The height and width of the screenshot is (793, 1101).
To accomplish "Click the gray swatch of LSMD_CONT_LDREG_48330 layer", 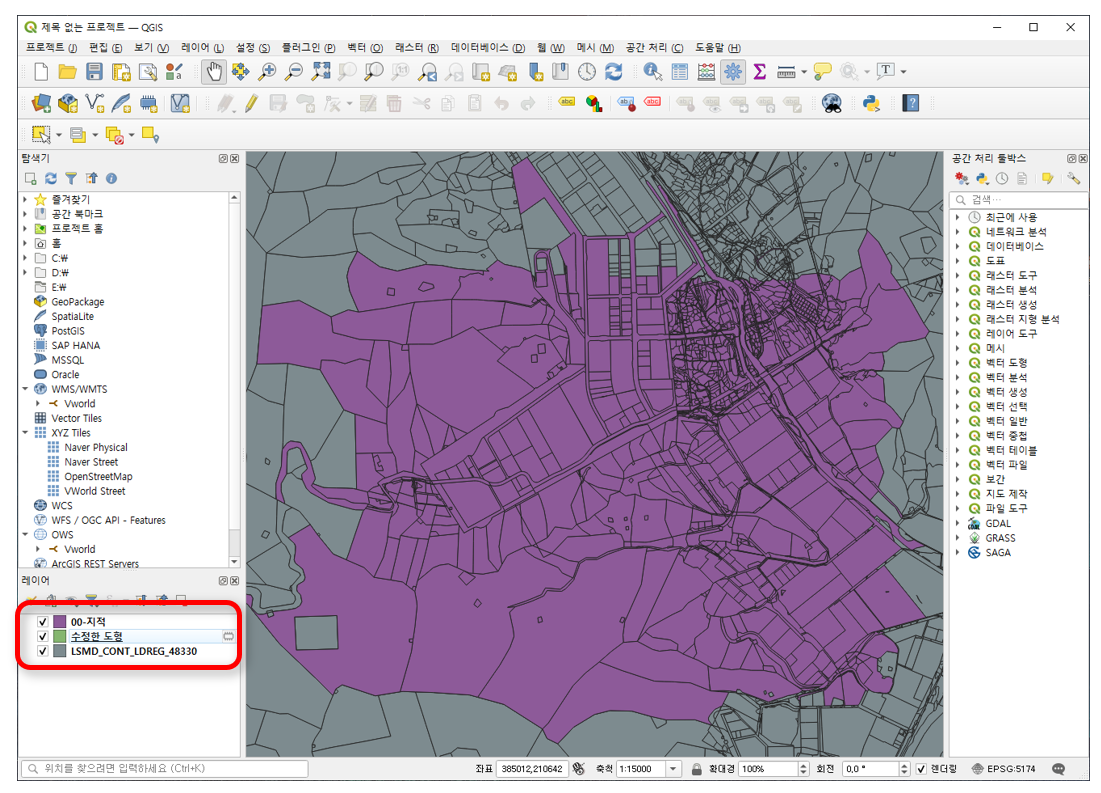I will click(x=60, y=651).
